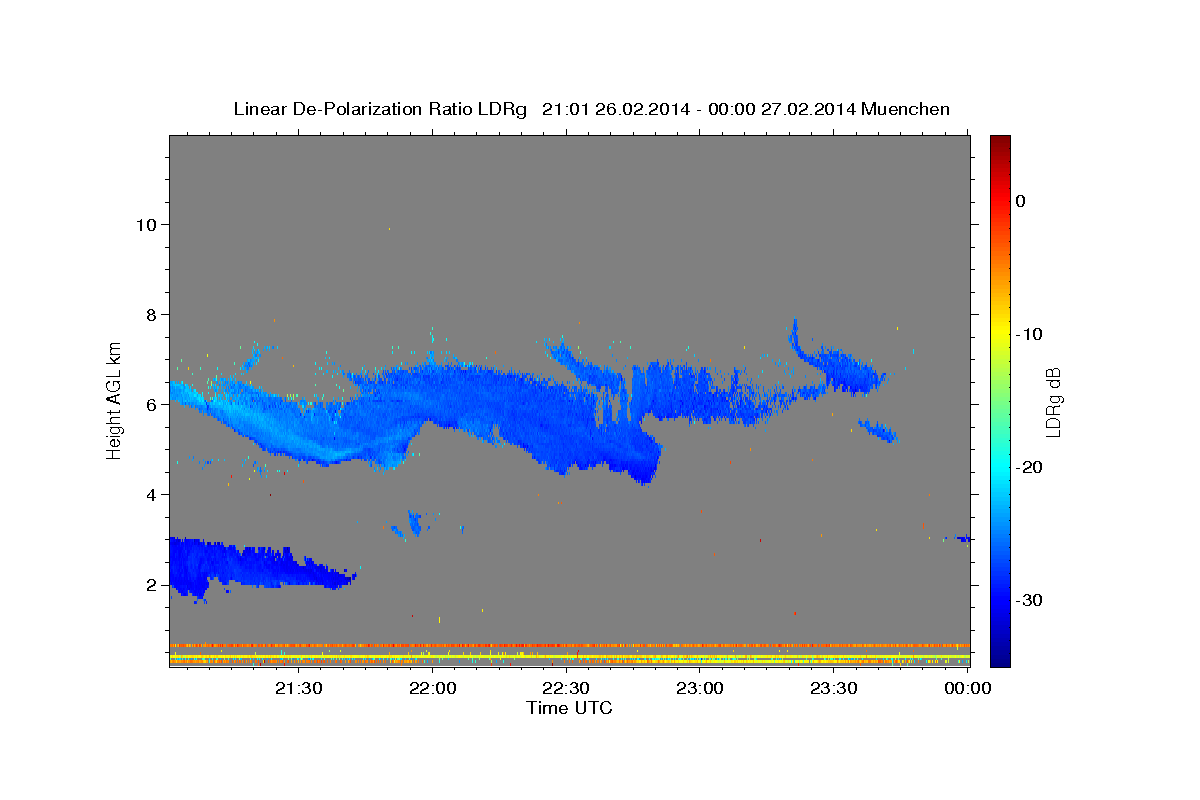Click the 'Time UTC' axis label

pyautogui.click(x=569, y=708)
